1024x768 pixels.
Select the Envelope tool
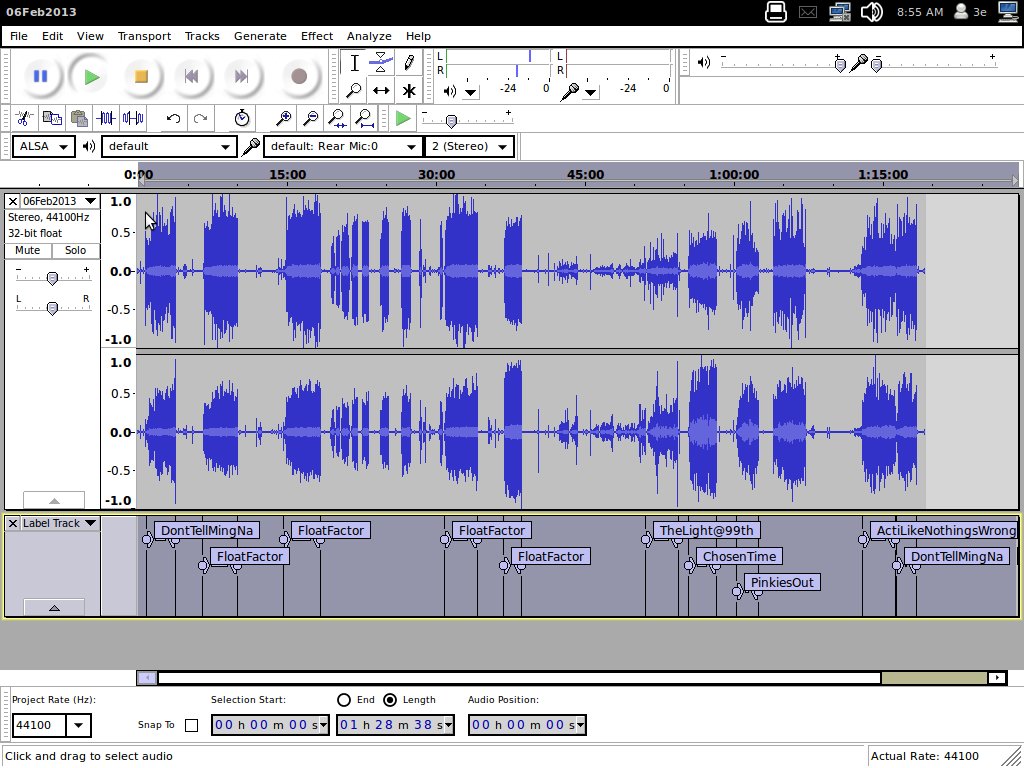381,62
